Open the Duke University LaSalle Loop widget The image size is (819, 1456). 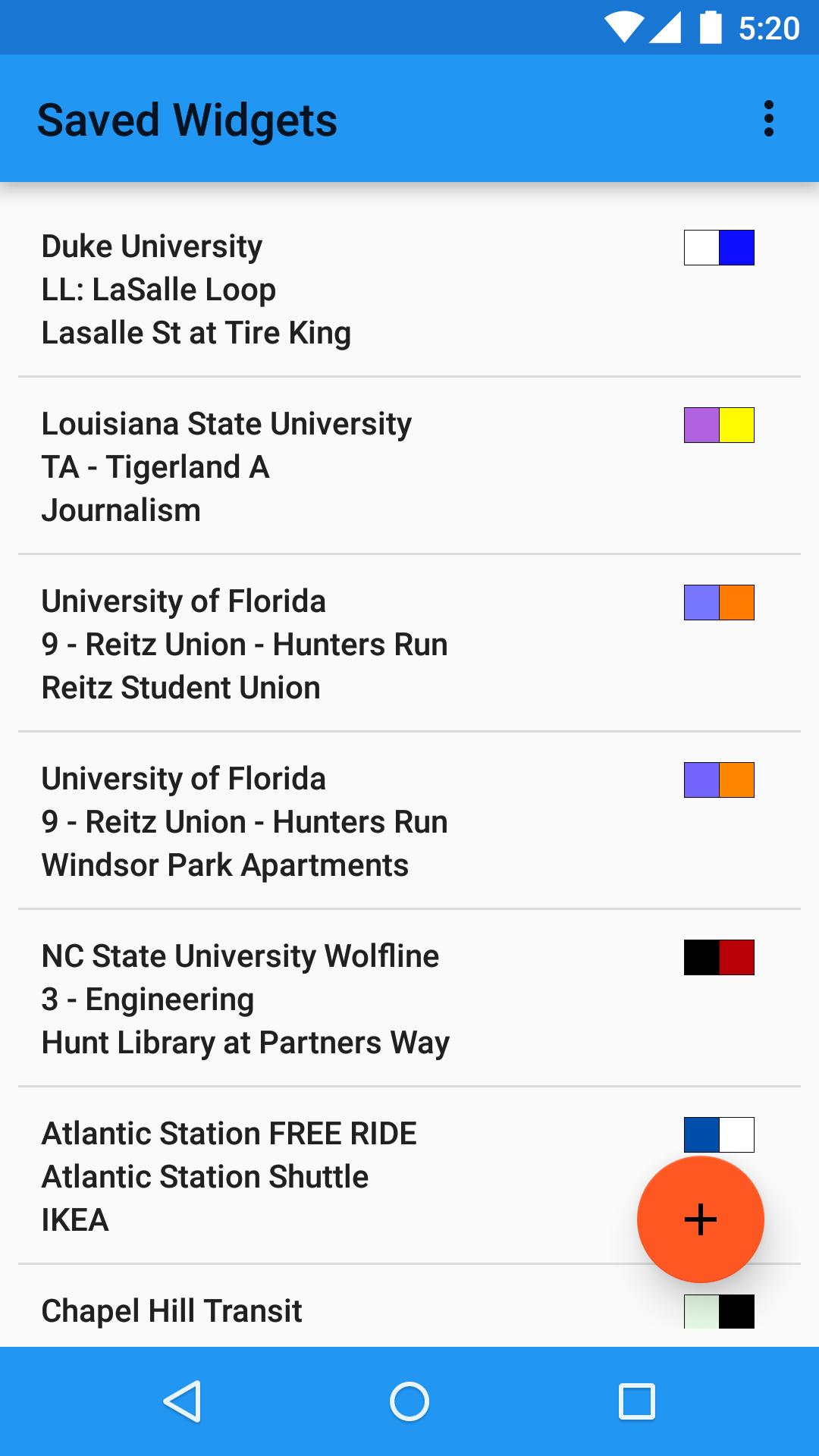[303, 290]
